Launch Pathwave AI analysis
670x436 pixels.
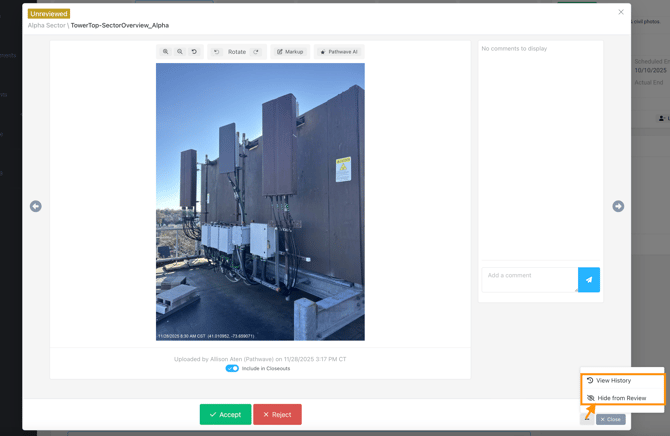338,52
